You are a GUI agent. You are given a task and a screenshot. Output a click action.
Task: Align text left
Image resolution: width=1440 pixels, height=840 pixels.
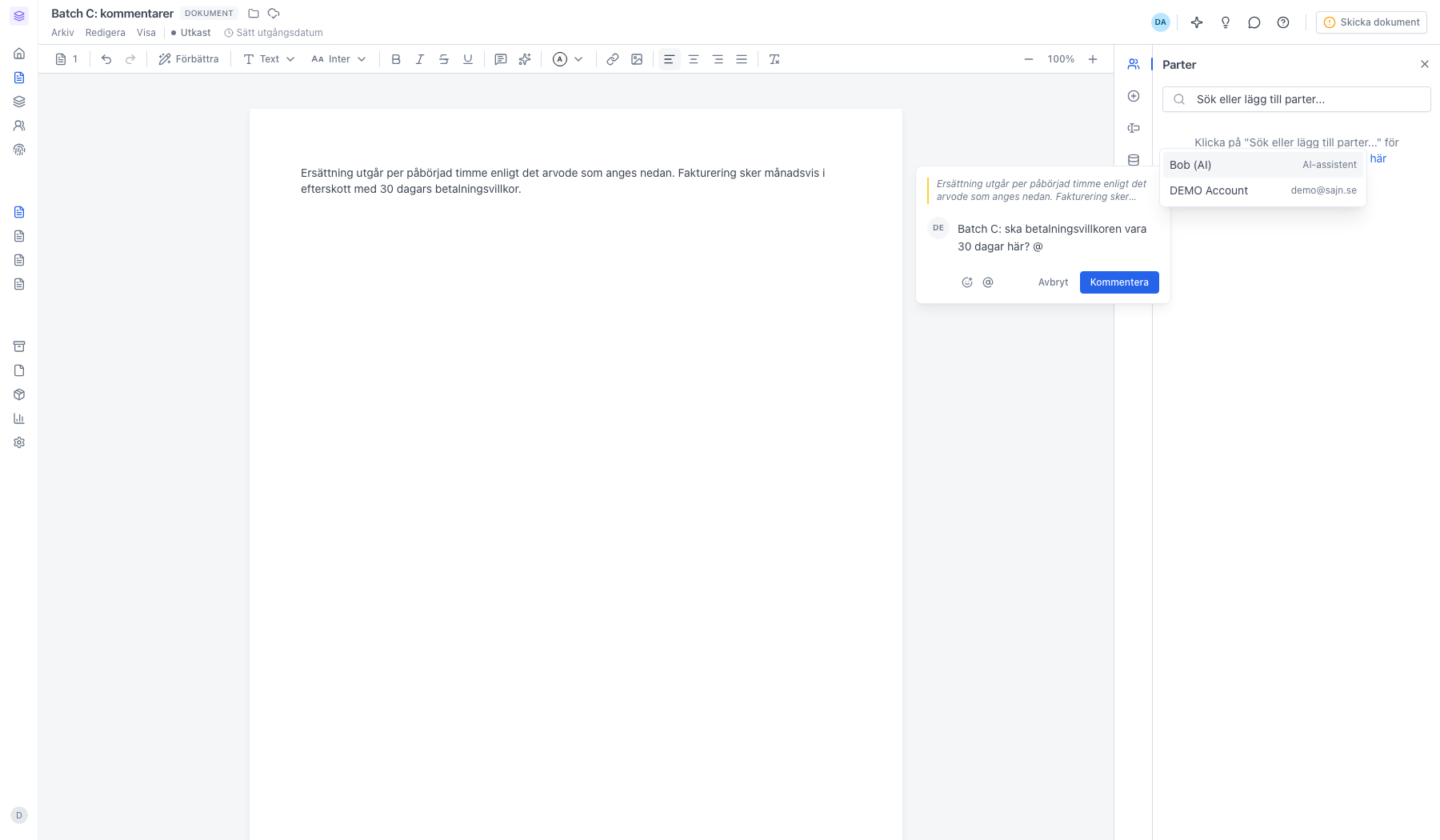(669, 59)
